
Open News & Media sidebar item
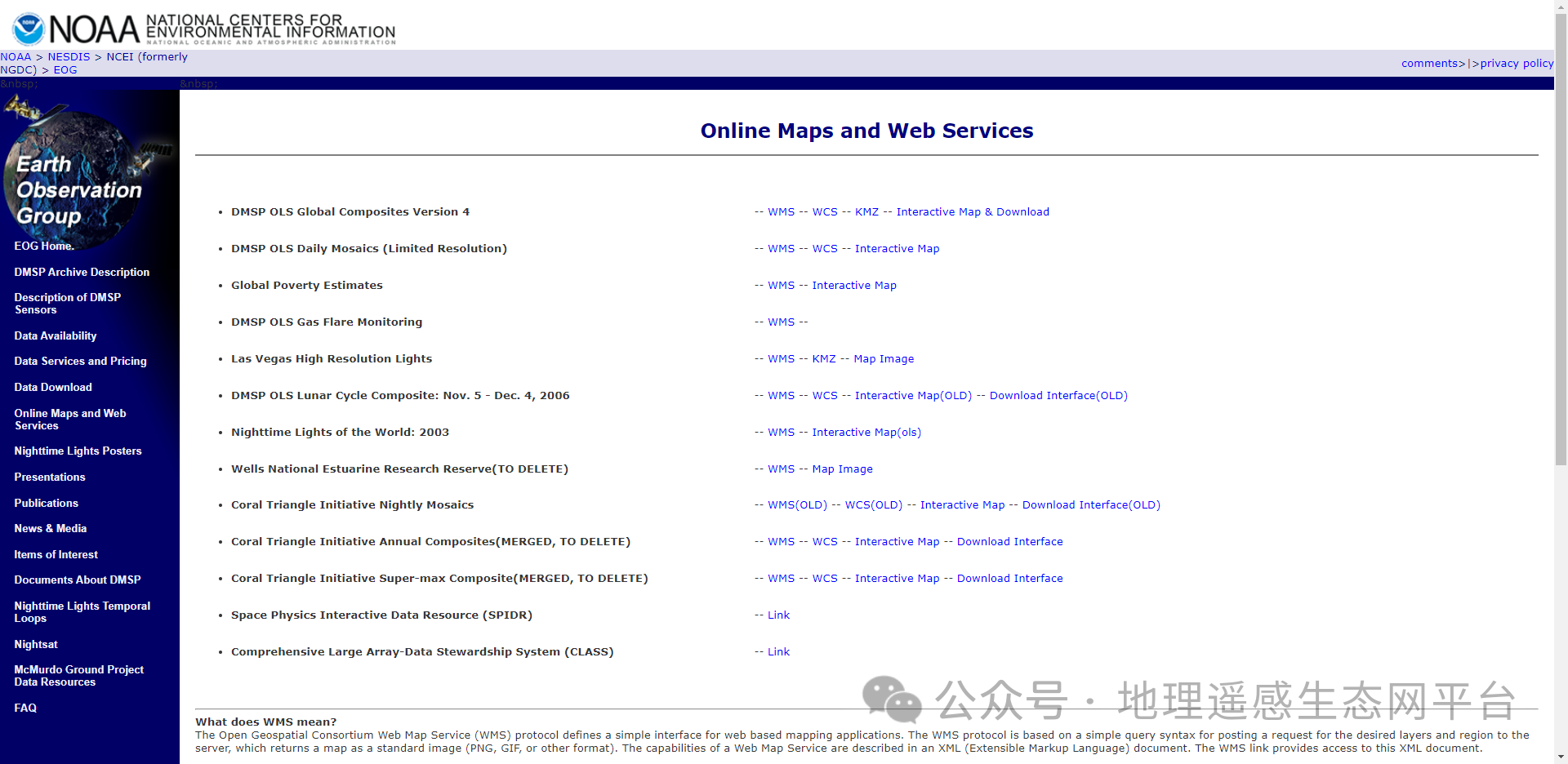click(51, 528)
